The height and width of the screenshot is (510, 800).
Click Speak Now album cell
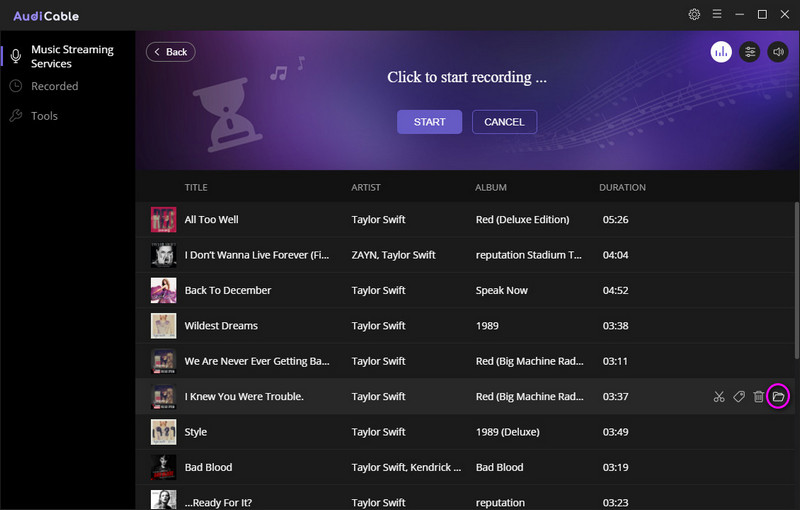502,290
